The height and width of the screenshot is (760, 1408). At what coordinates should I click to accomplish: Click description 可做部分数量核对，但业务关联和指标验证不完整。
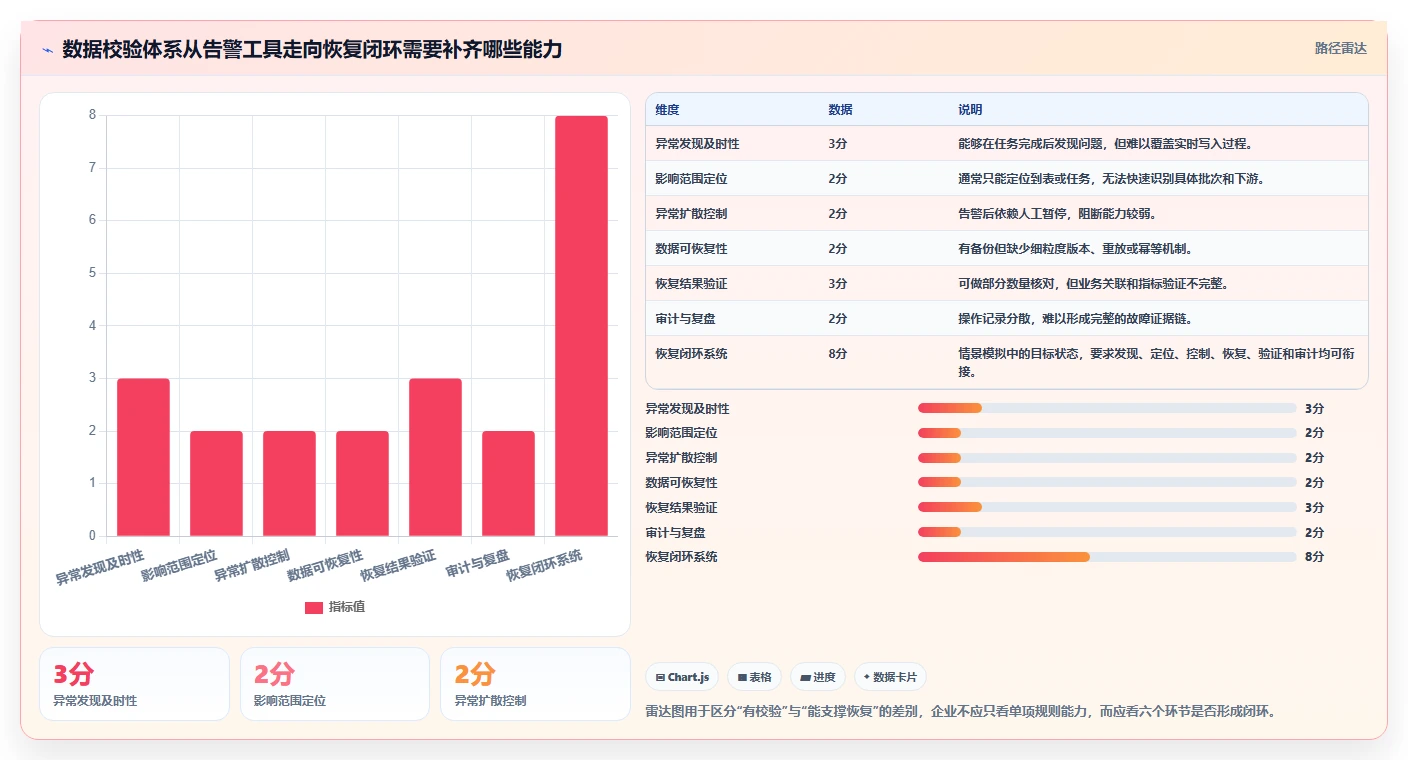1093,284
